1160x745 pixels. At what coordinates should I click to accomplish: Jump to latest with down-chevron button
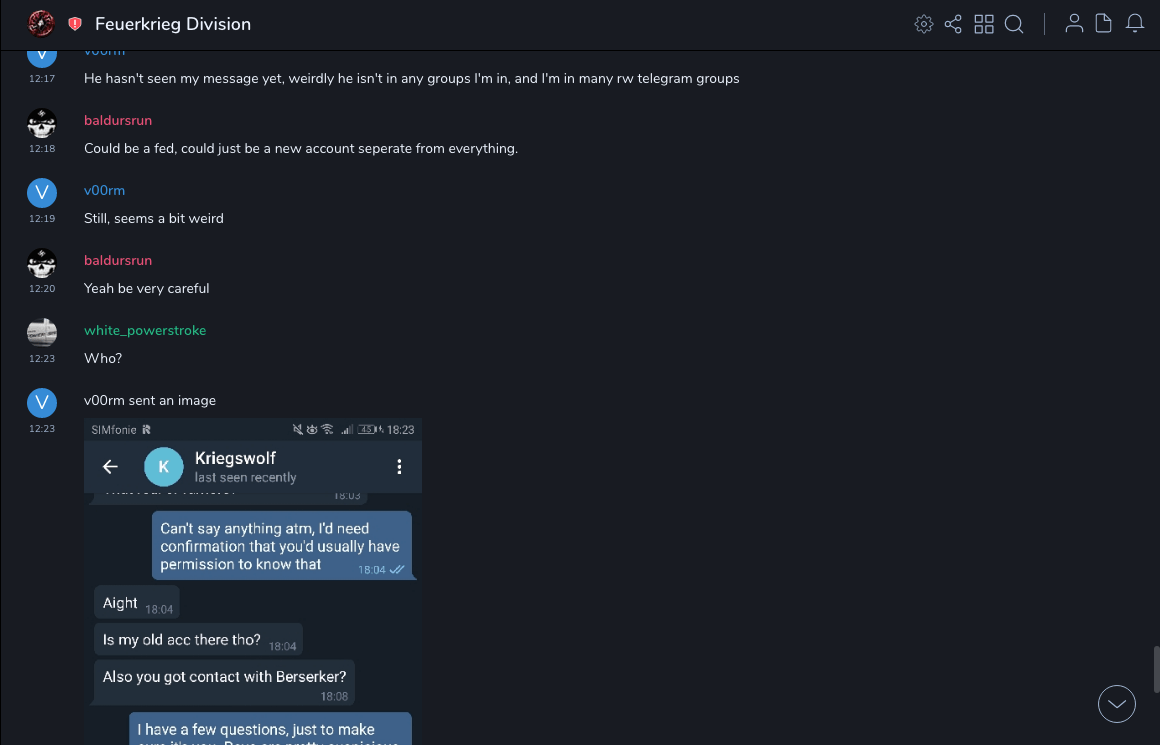[1116, 703]
